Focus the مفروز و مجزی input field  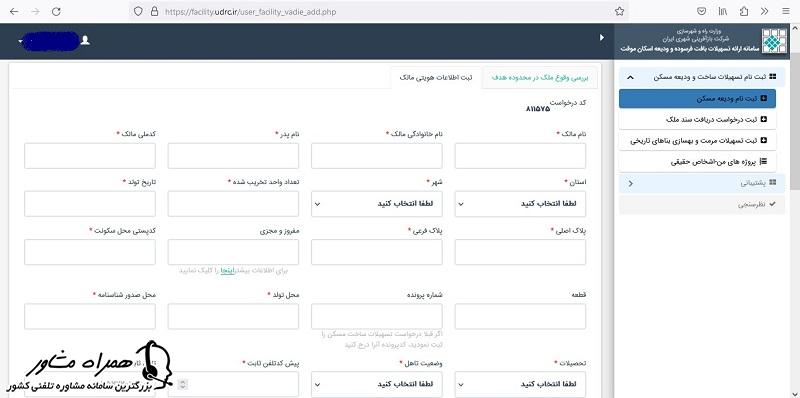coord(233,252)
